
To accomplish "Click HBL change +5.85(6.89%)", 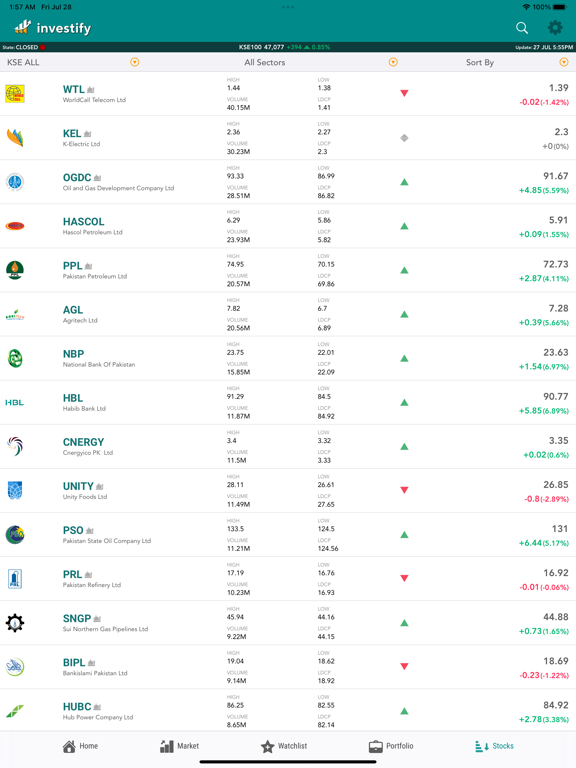I will (x=544, y=410).
